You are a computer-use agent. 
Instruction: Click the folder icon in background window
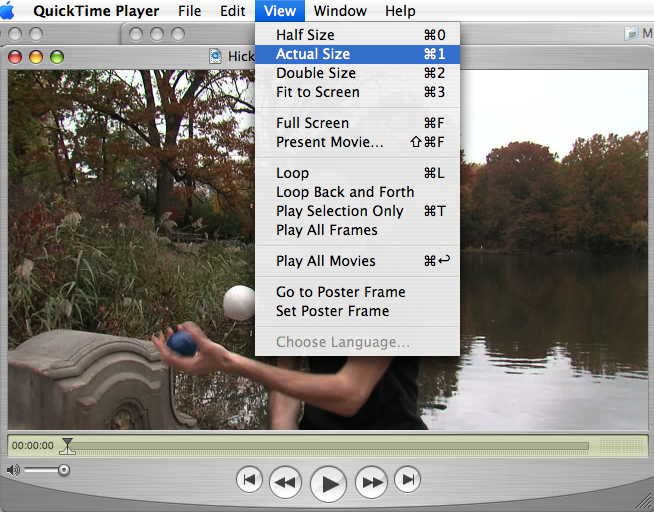(x=631, y=33)
